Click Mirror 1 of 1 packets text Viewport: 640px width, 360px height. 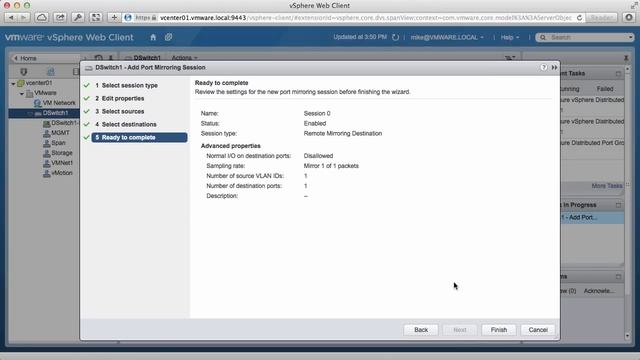[331, 166]
